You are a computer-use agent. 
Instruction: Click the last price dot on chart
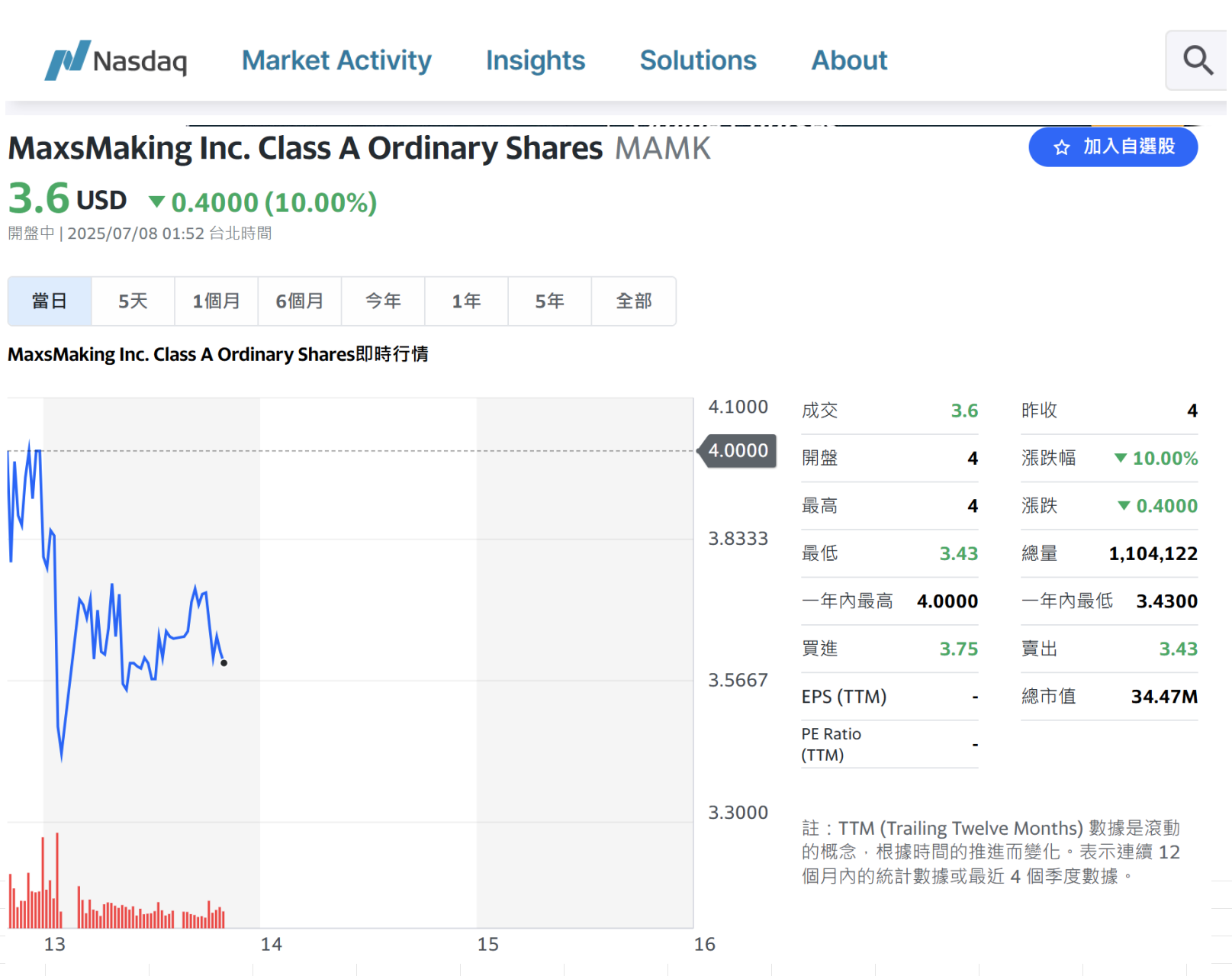click(224, 663)
